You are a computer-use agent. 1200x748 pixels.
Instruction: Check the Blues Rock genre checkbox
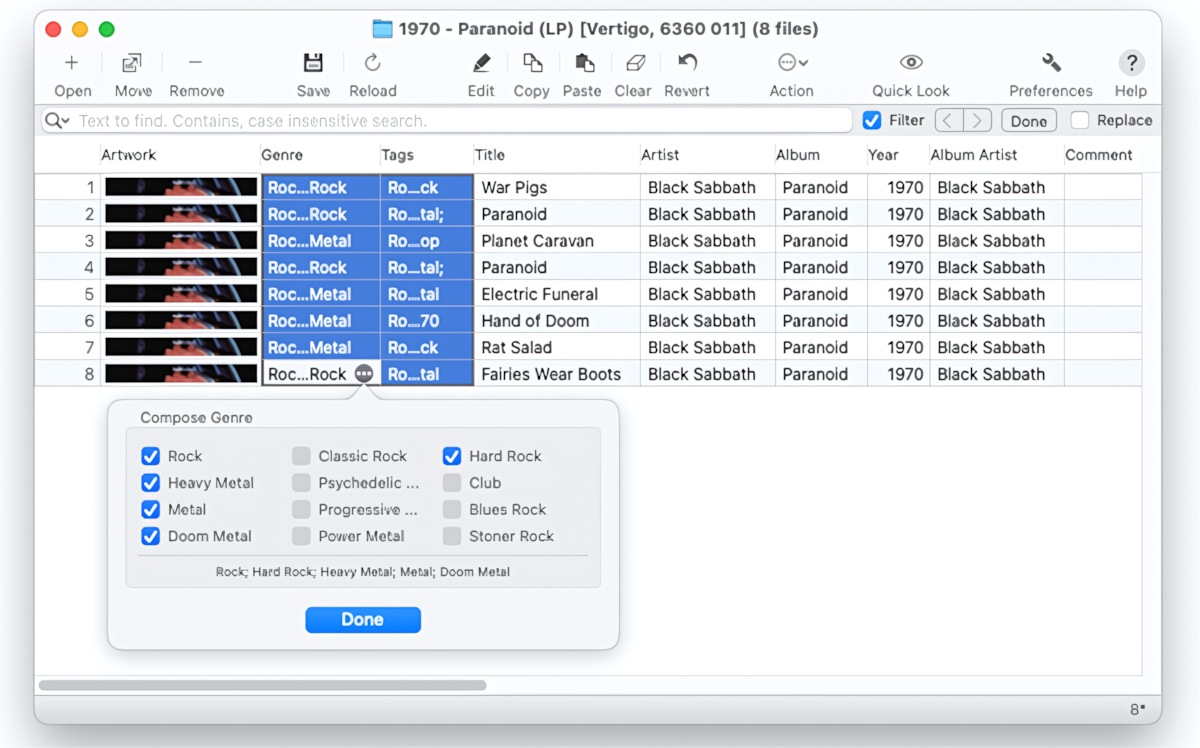click(452, 509)
